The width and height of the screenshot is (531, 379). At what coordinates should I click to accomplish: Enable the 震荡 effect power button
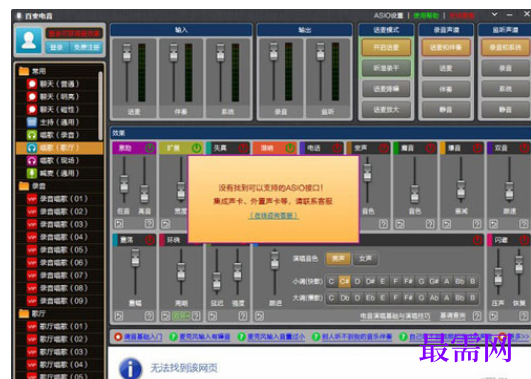tap(150, 240)
